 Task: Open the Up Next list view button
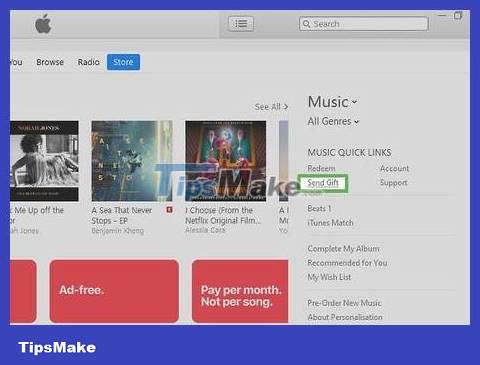coord(241,24)
